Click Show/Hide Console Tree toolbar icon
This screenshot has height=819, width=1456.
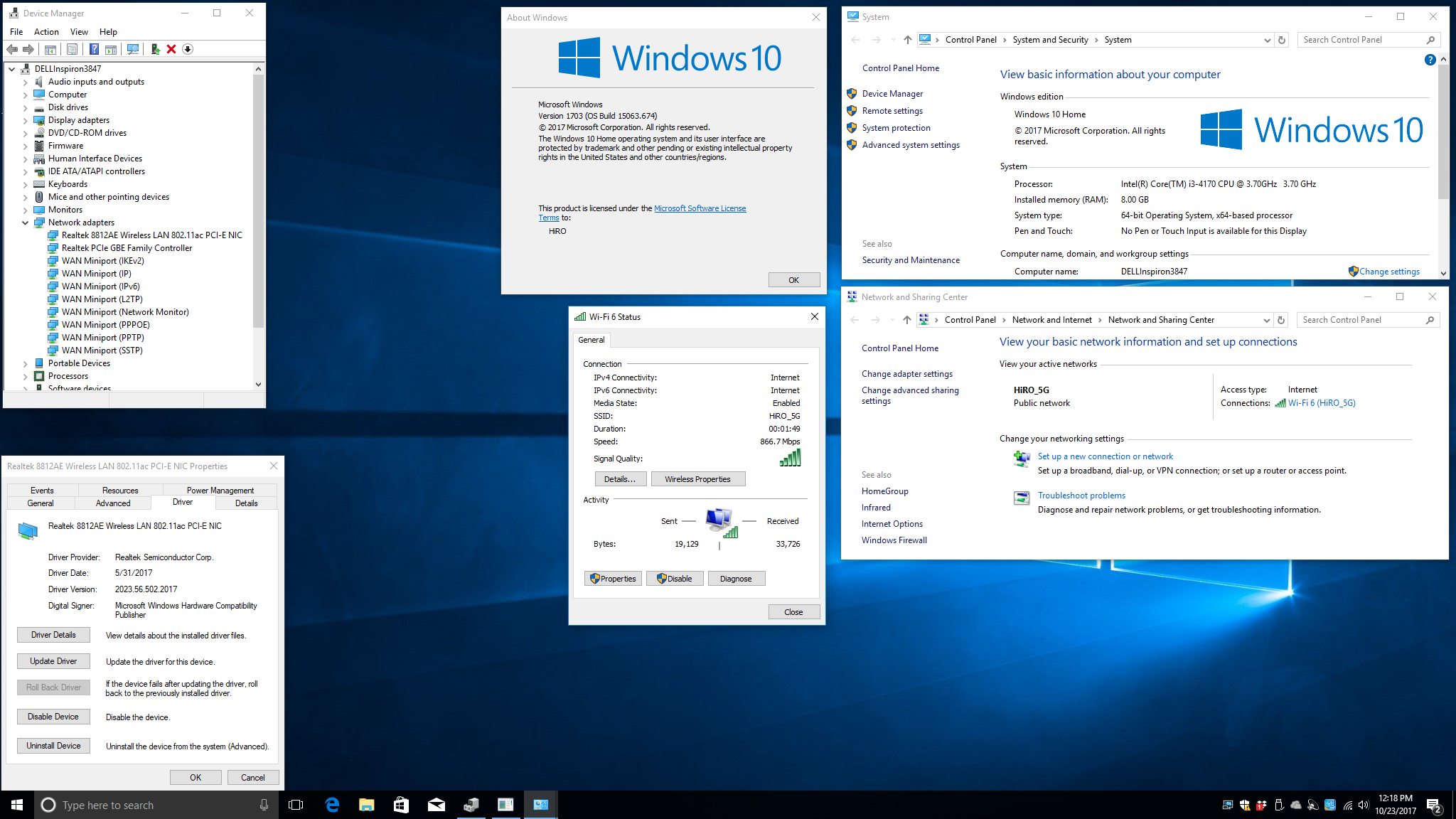(50, 49)
